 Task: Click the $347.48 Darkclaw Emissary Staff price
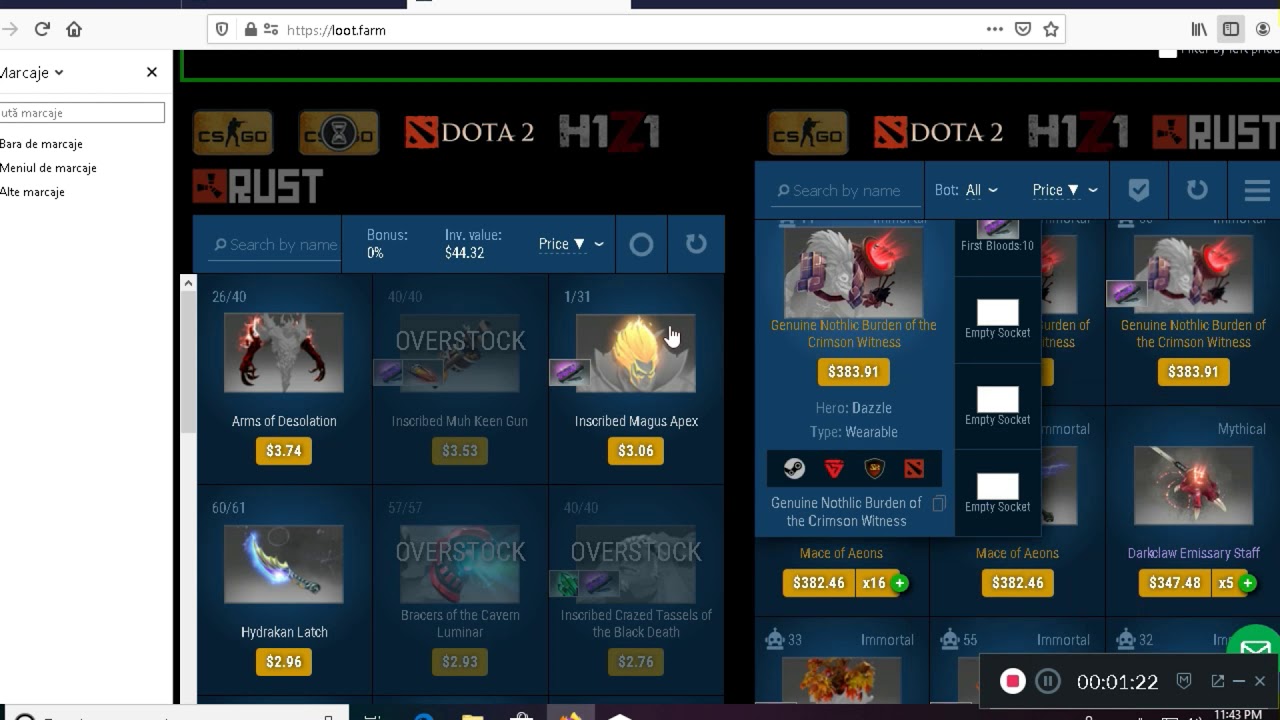pos(1175,583)
